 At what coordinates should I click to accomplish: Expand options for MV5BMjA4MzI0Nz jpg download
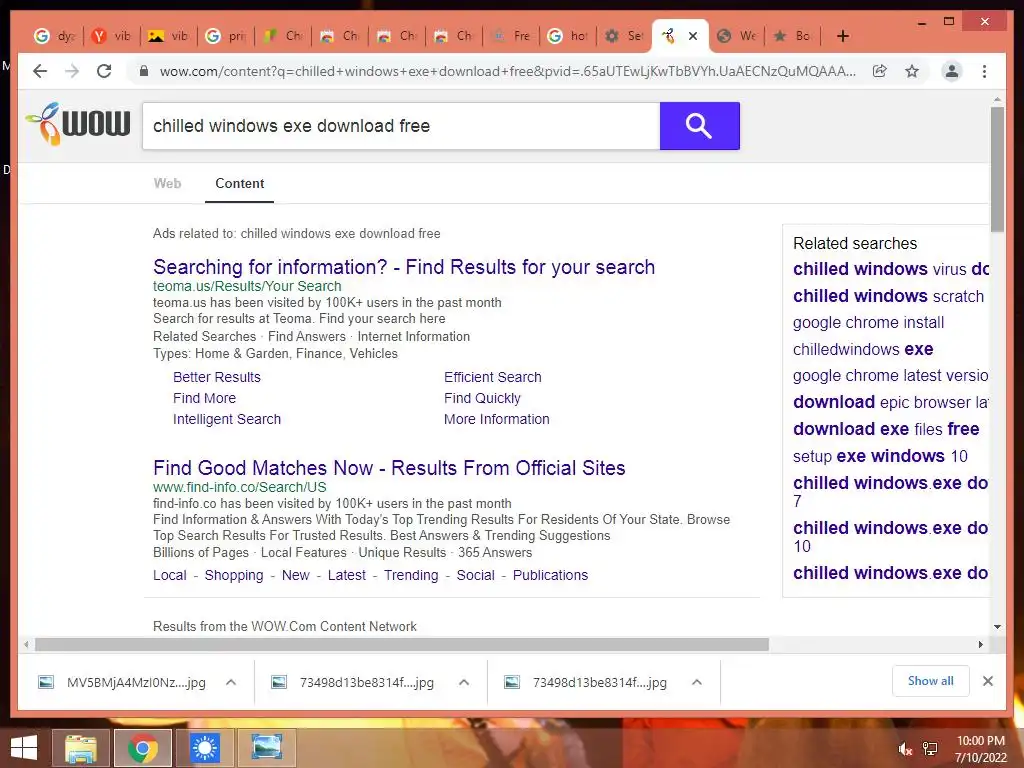231,682
